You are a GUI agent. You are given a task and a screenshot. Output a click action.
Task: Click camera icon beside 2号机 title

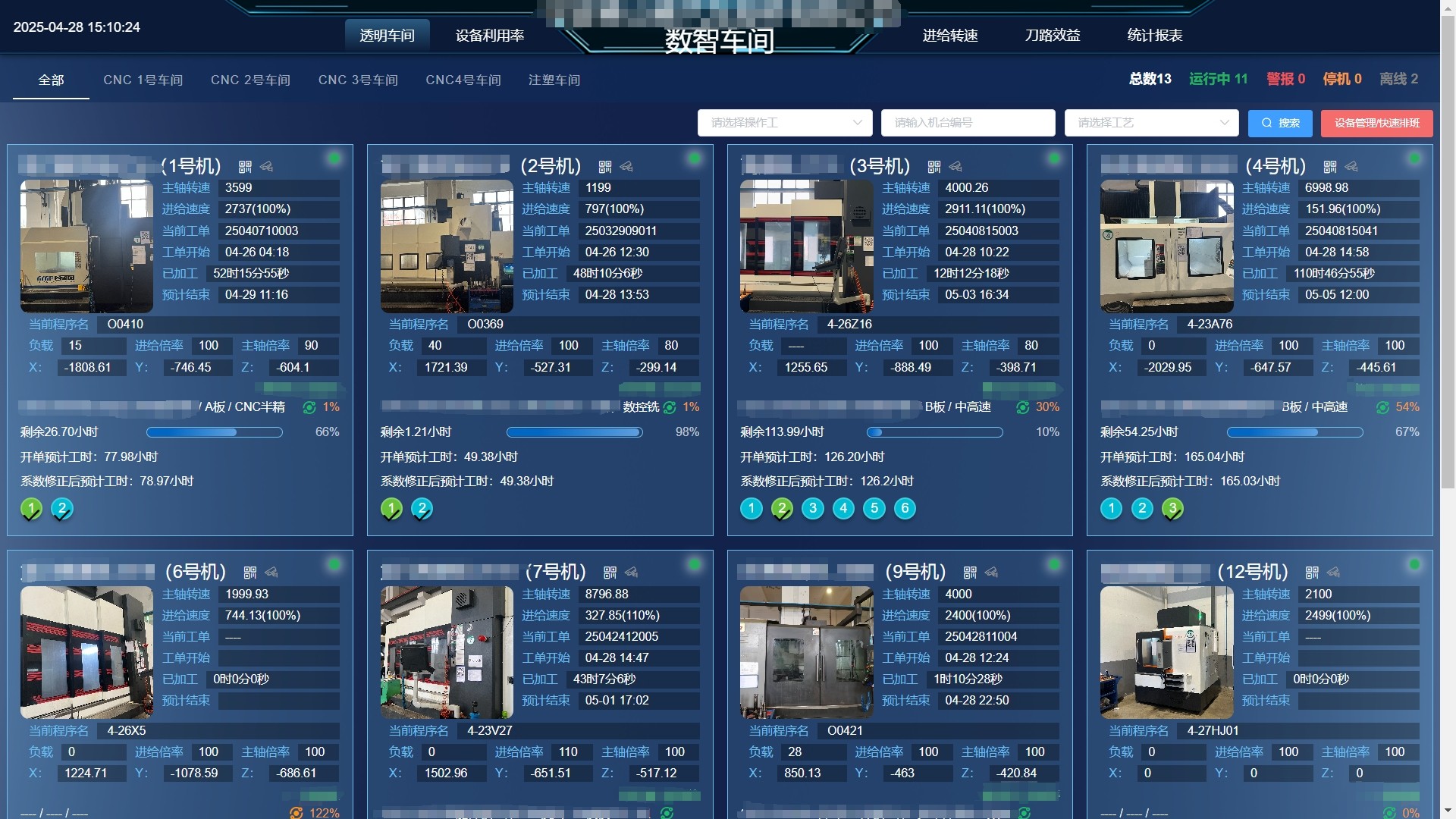(x=626, y=166)
